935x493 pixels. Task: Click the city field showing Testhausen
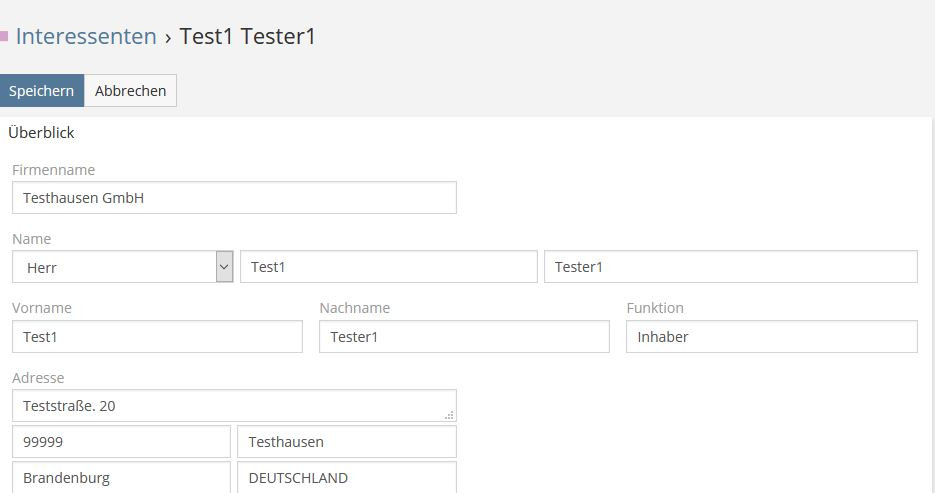tap(346, 442)
